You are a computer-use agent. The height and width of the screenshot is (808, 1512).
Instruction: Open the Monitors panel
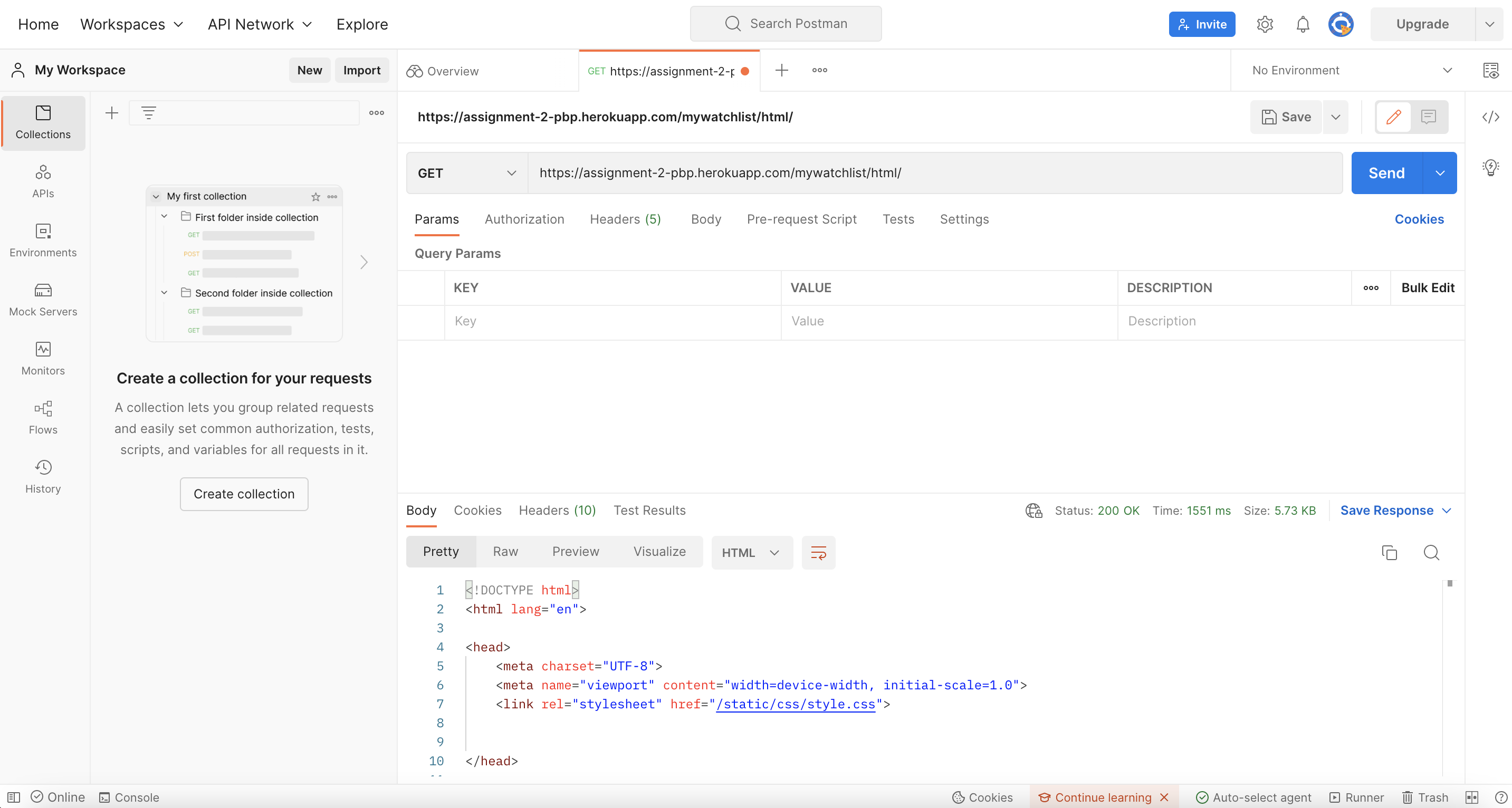[x=43, y=358]
